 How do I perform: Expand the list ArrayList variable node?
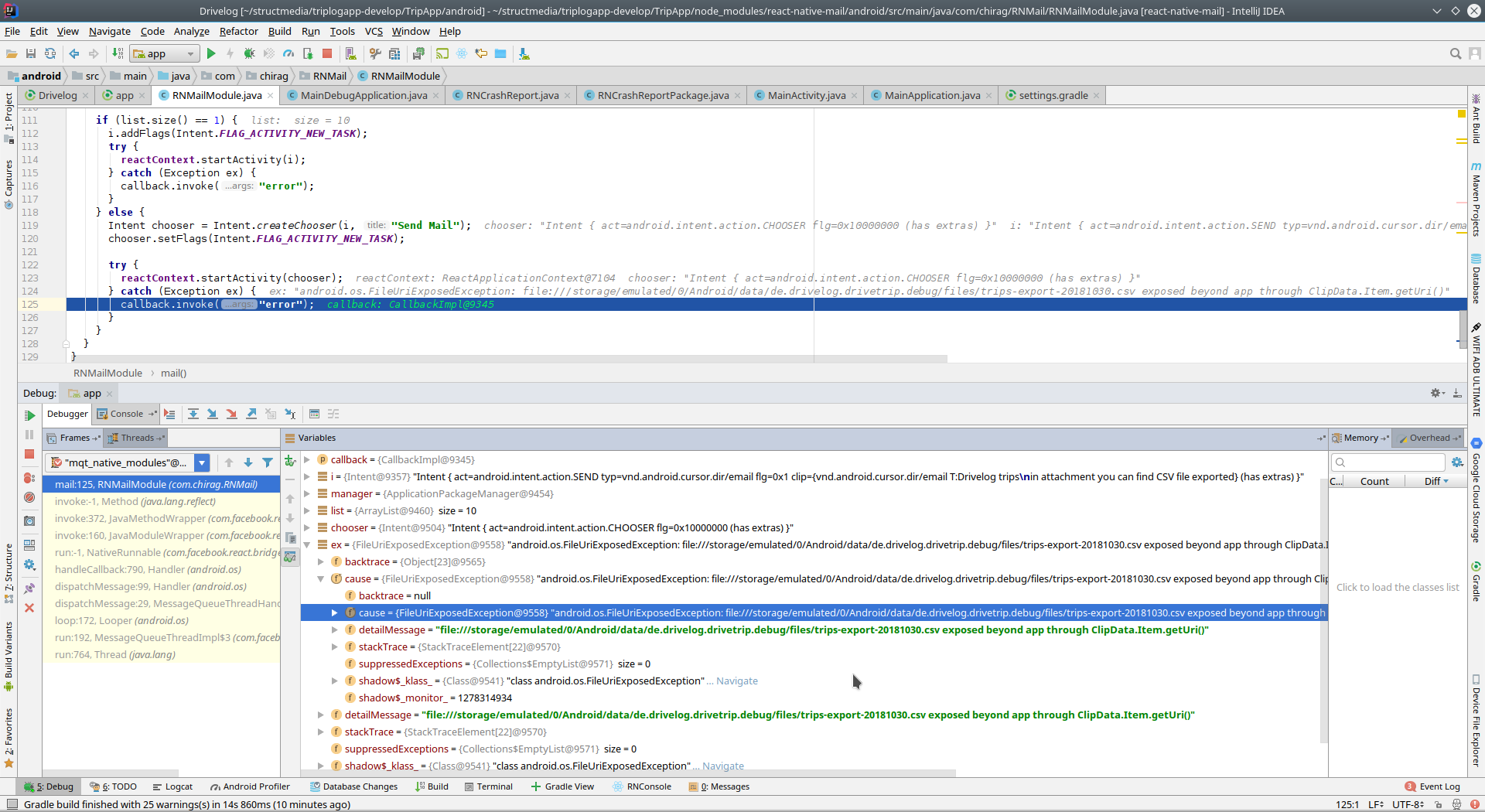(307, 510)
